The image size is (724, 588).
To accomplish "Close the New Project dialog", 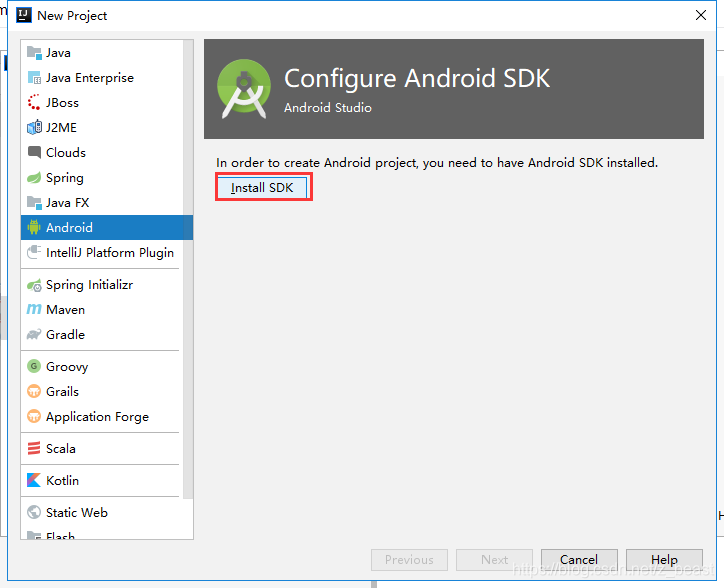I will (x=701, y=15).
